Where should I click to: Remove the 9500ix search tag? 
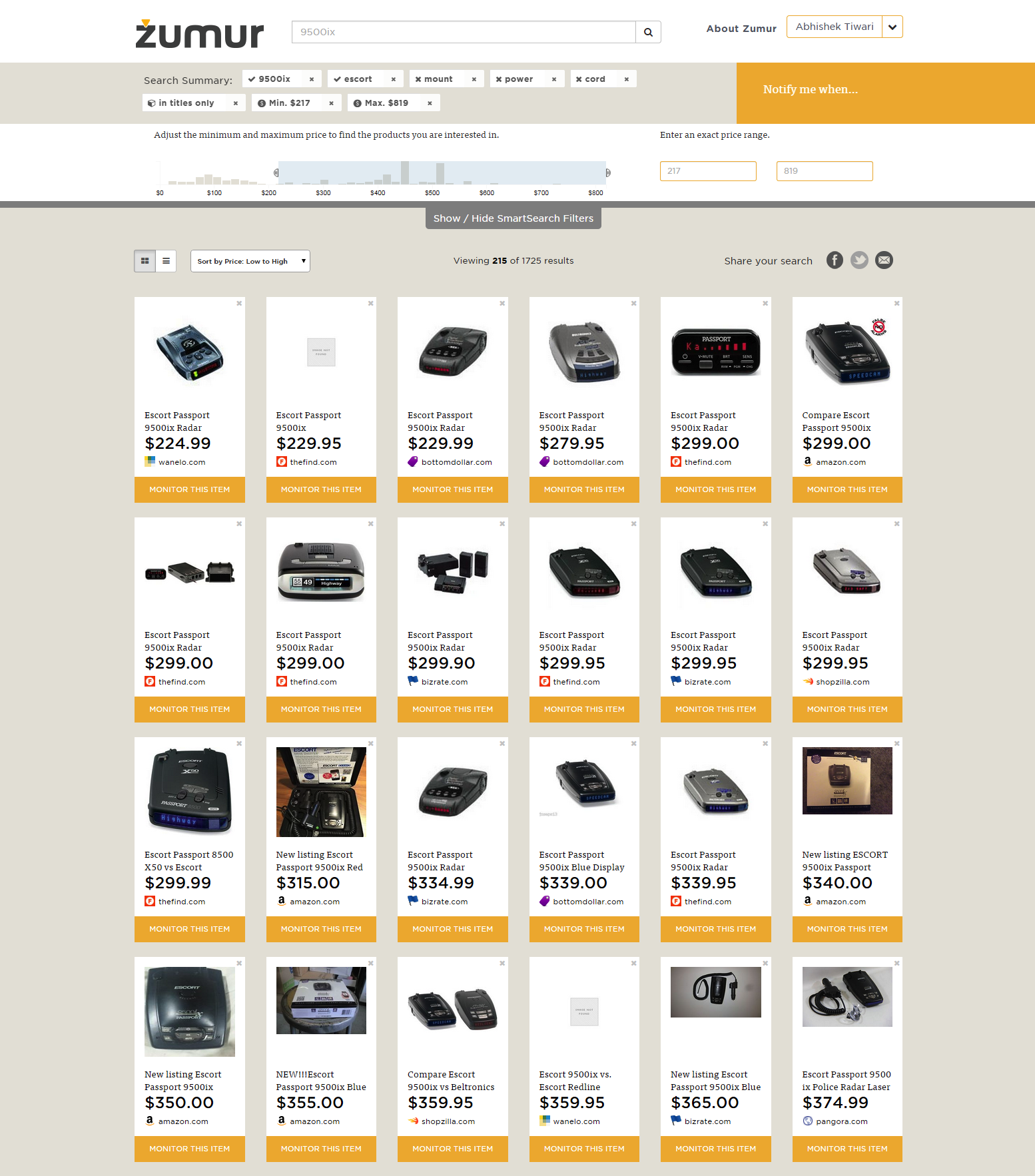point(311,79)
